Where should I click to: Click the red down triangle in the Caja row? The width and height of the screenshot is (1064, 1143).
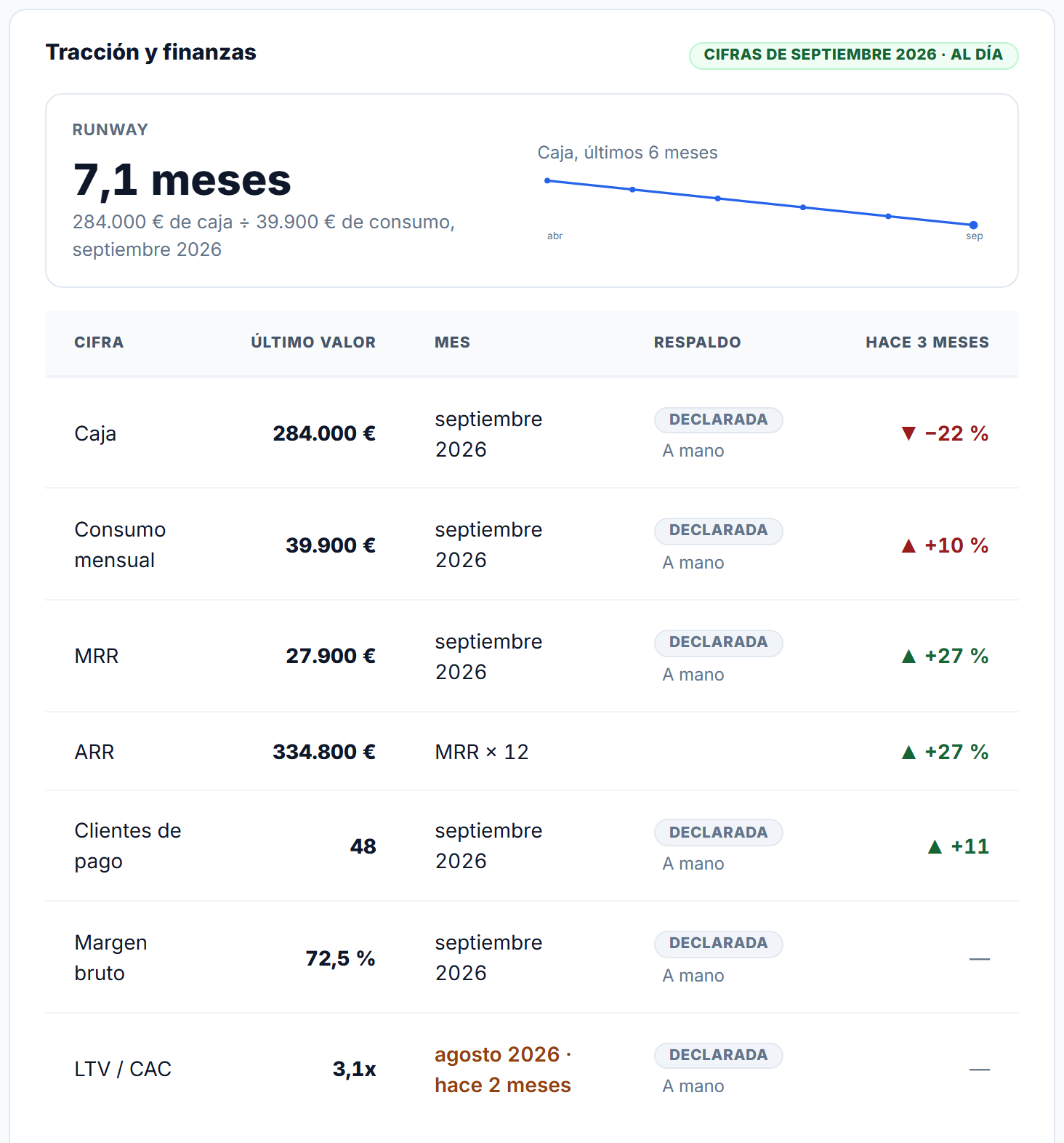908,434
